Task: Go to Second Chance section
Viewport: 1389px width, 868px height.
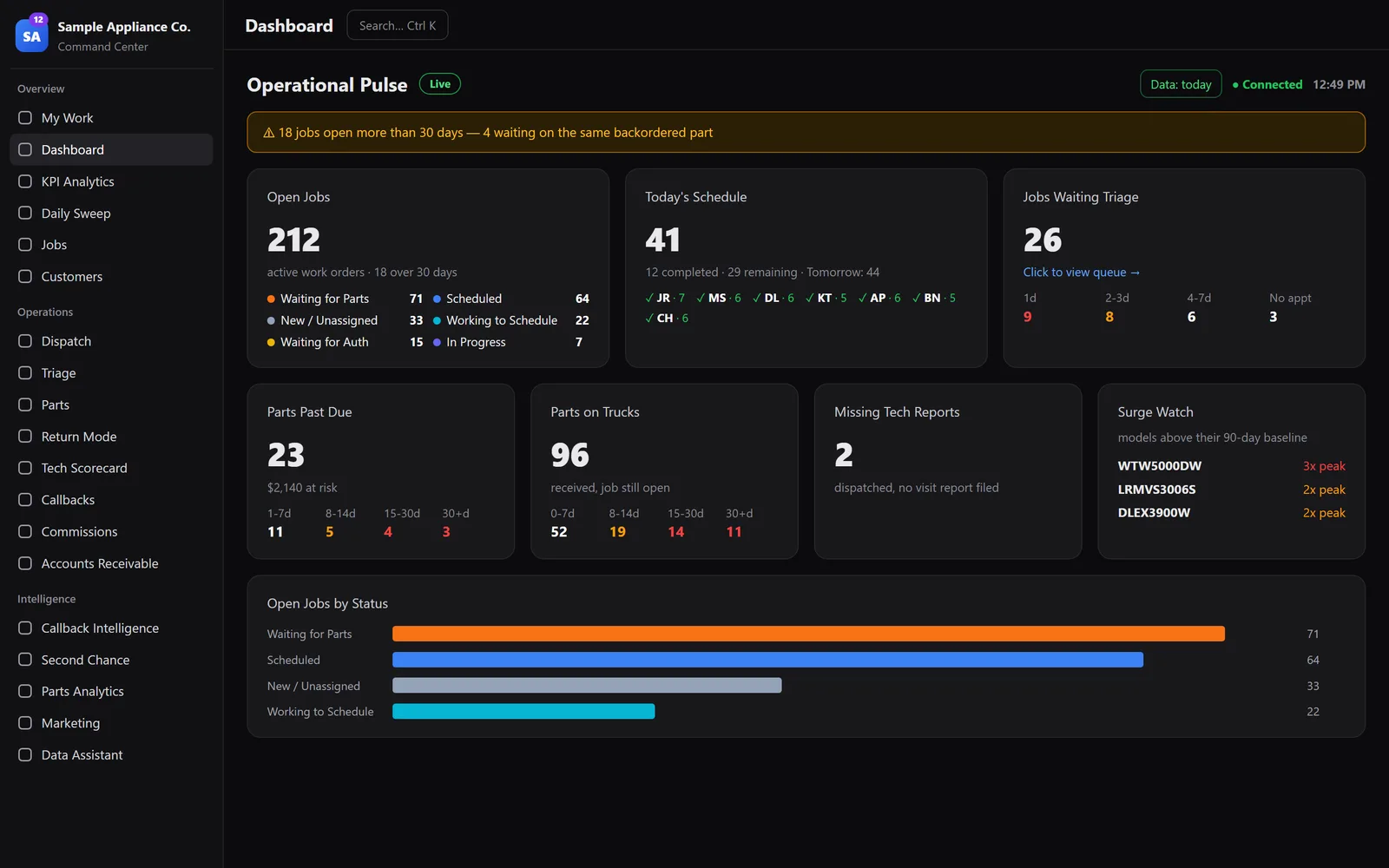Action: click(111, 660)
